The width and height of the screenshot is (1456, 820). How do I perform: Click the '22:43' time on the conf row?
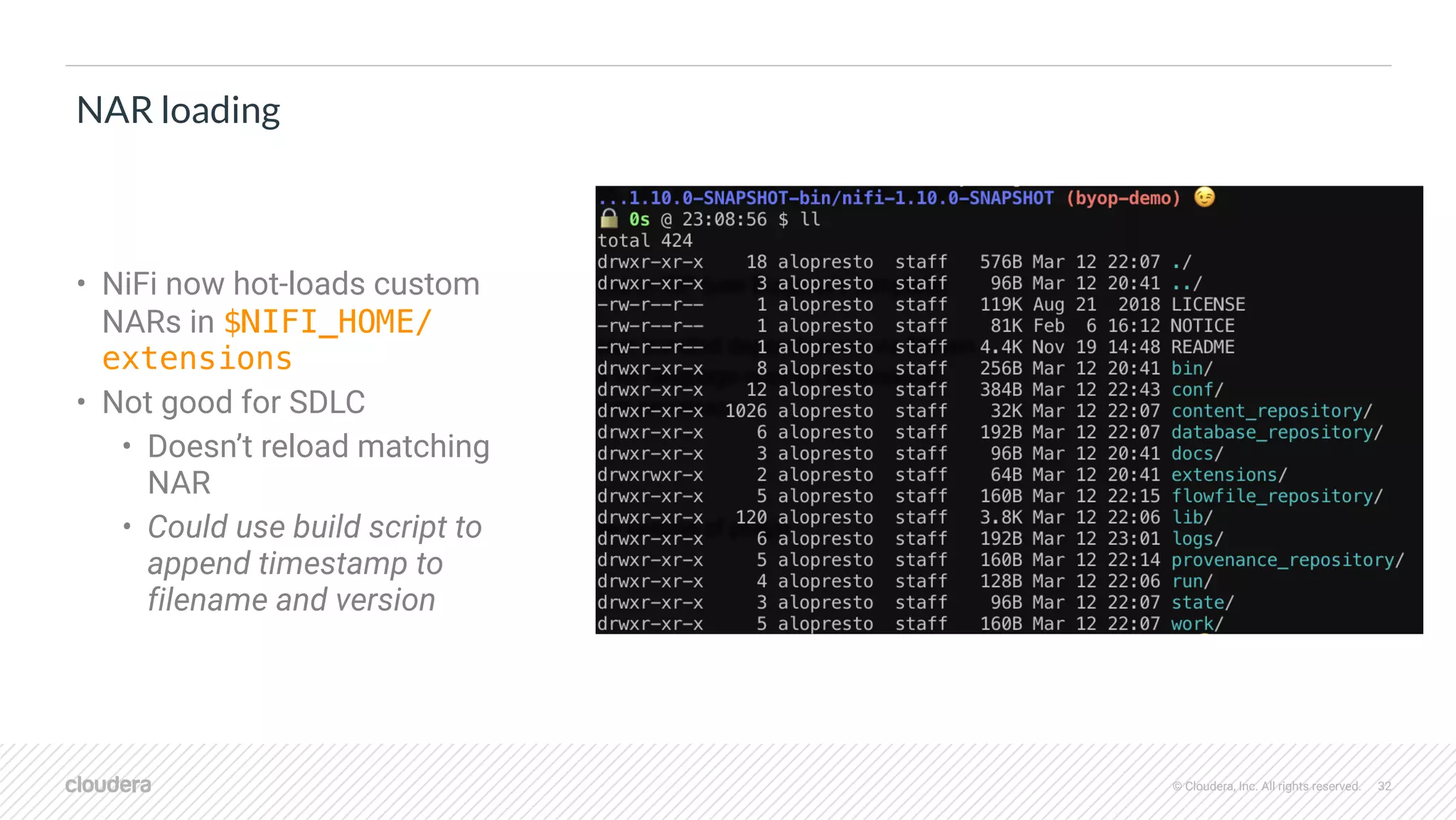(x=1134, y=389)
